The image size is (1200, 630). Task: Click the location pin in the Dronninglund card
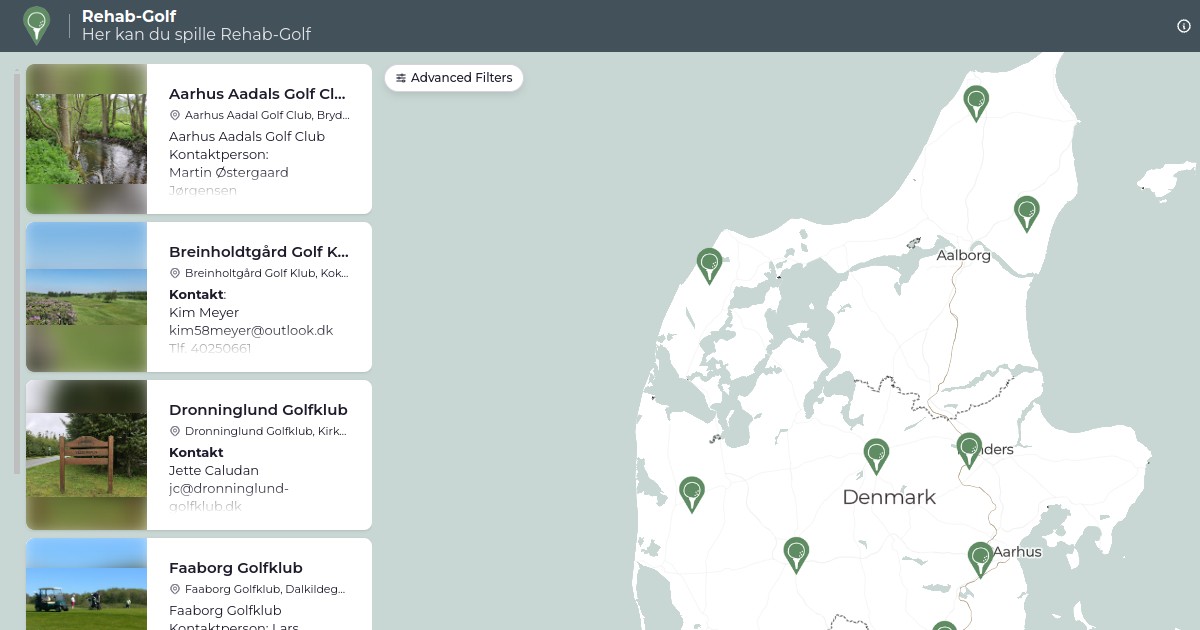pos(175,431)
